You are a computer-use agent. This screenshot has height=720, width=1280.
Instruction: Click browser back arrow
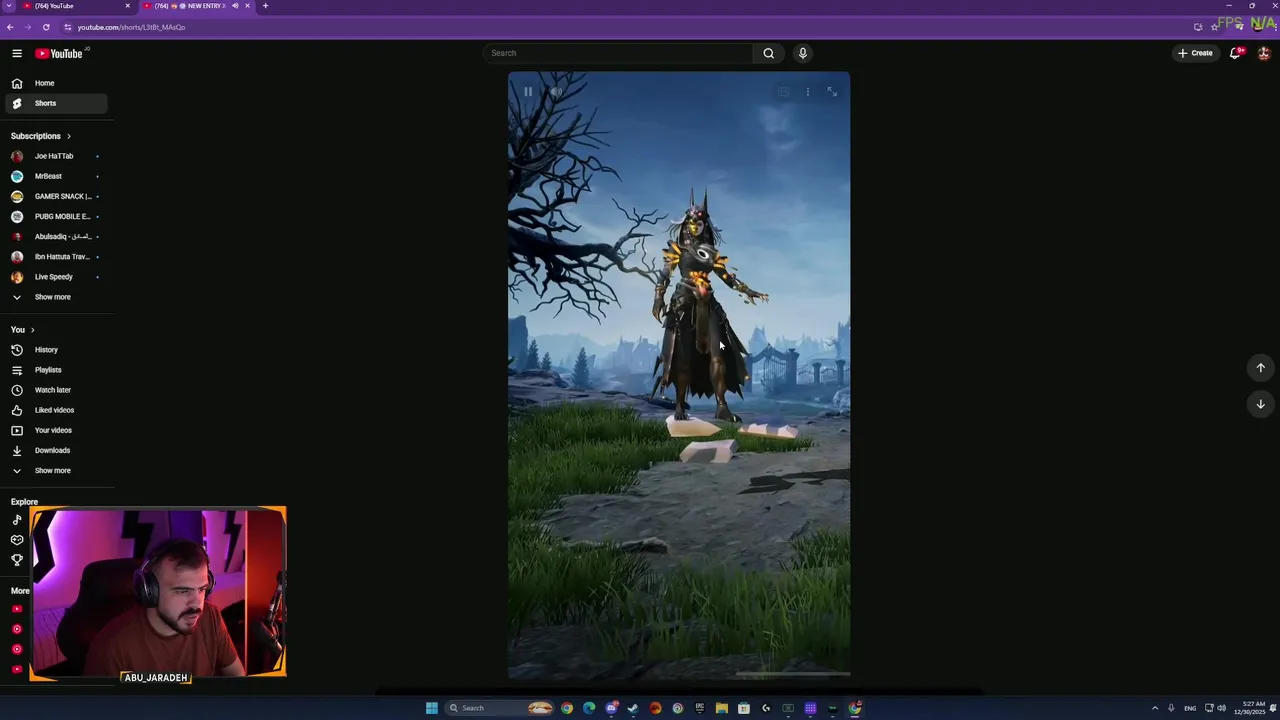click(10, 27)
